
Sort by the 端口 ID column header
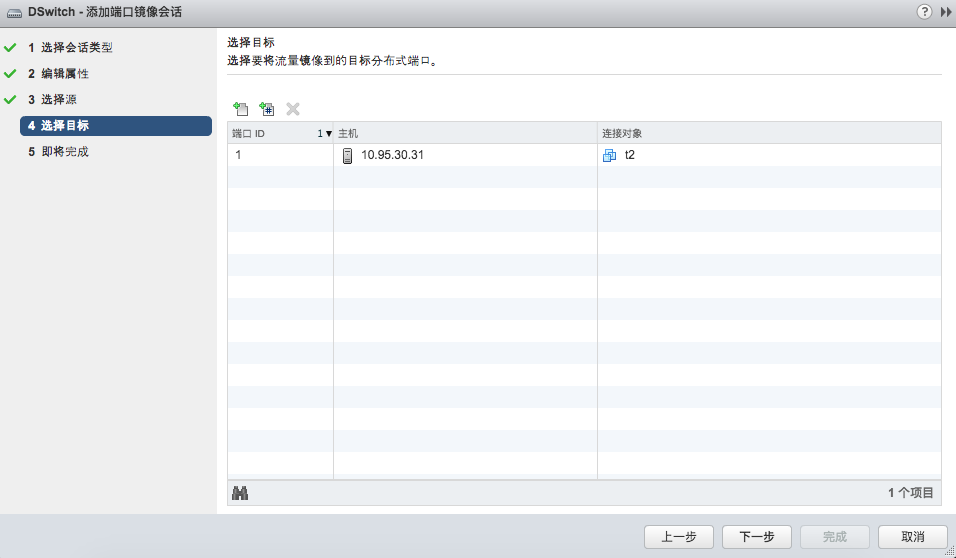pyautogui.click(x=280, y=133)
